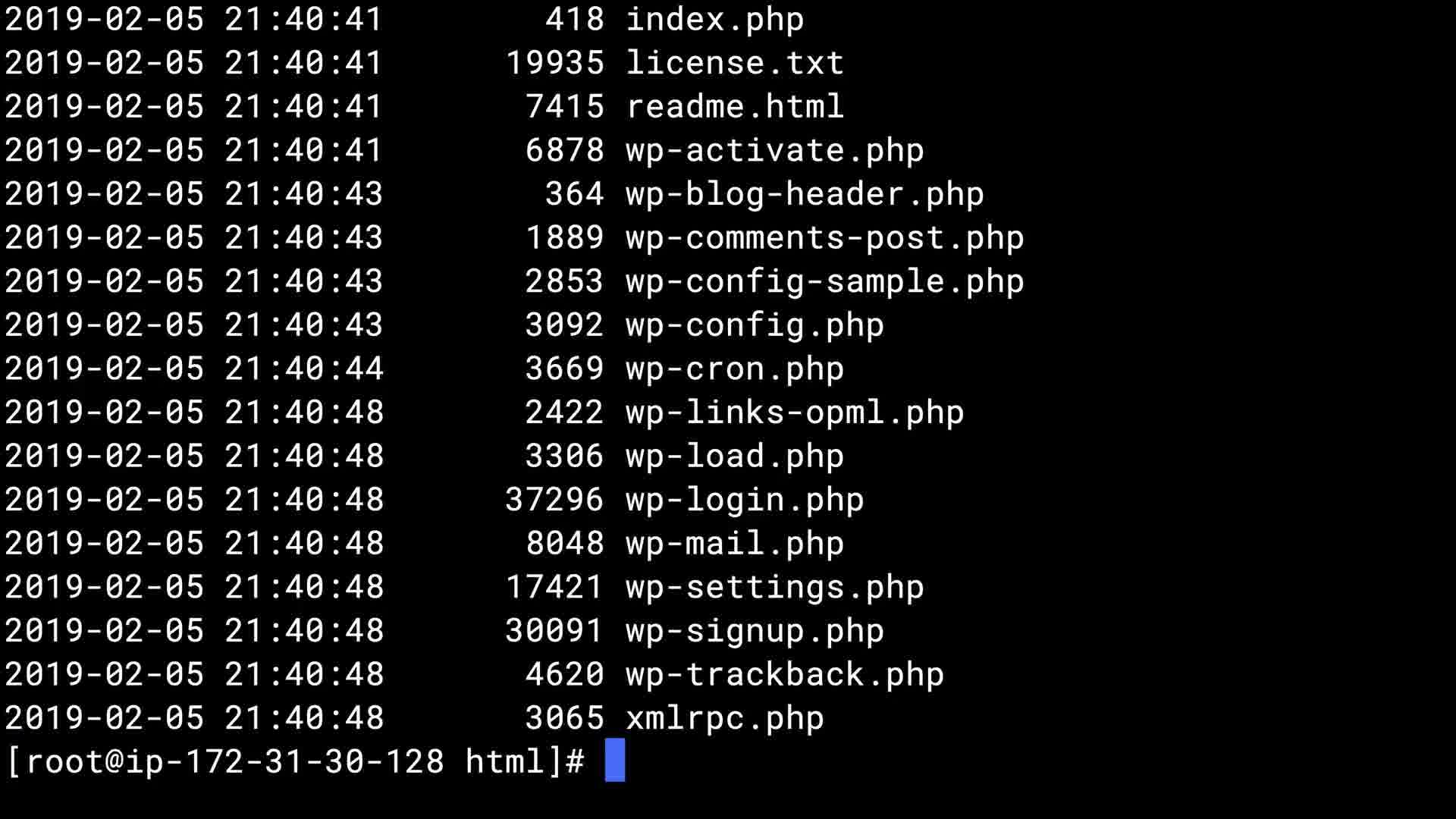Viewport: 1456px width, 819px height.
Task: Click on the wp-config.php filename
Action: coord(755,325)
